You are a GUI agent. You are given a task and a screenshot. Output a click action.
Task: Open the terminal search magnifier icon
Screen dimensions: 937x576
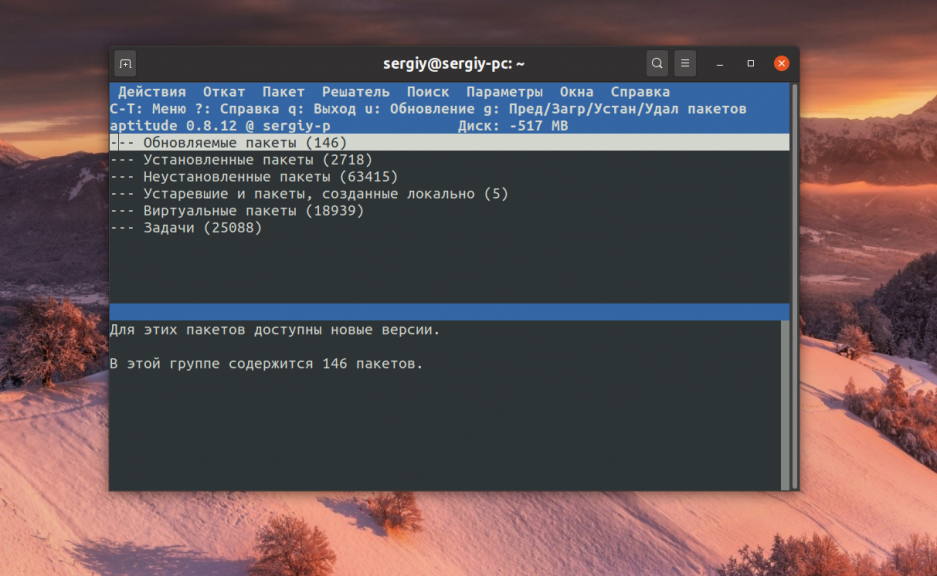(x=657, y=64)
